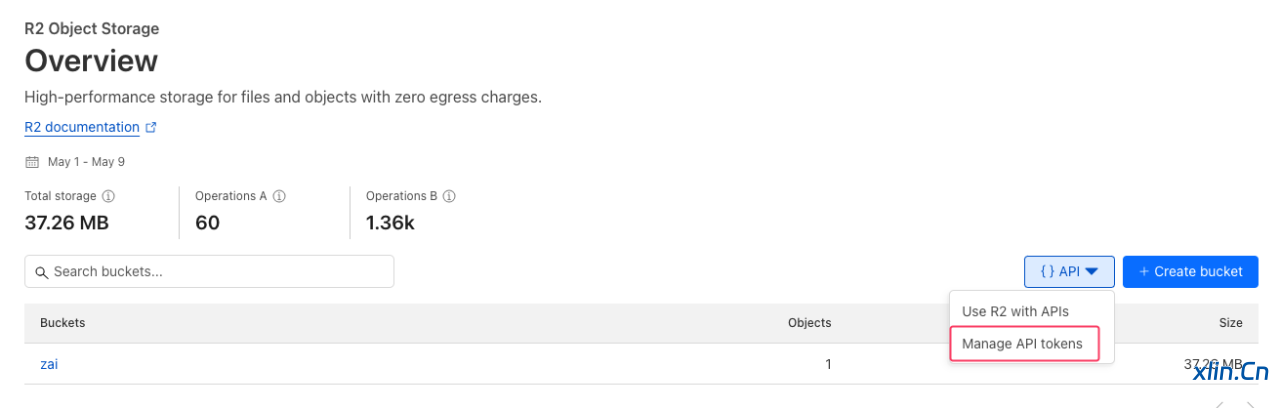Collapse the API dropdown button
This screenshot has width=1280, height=408.
point(1069,271)
